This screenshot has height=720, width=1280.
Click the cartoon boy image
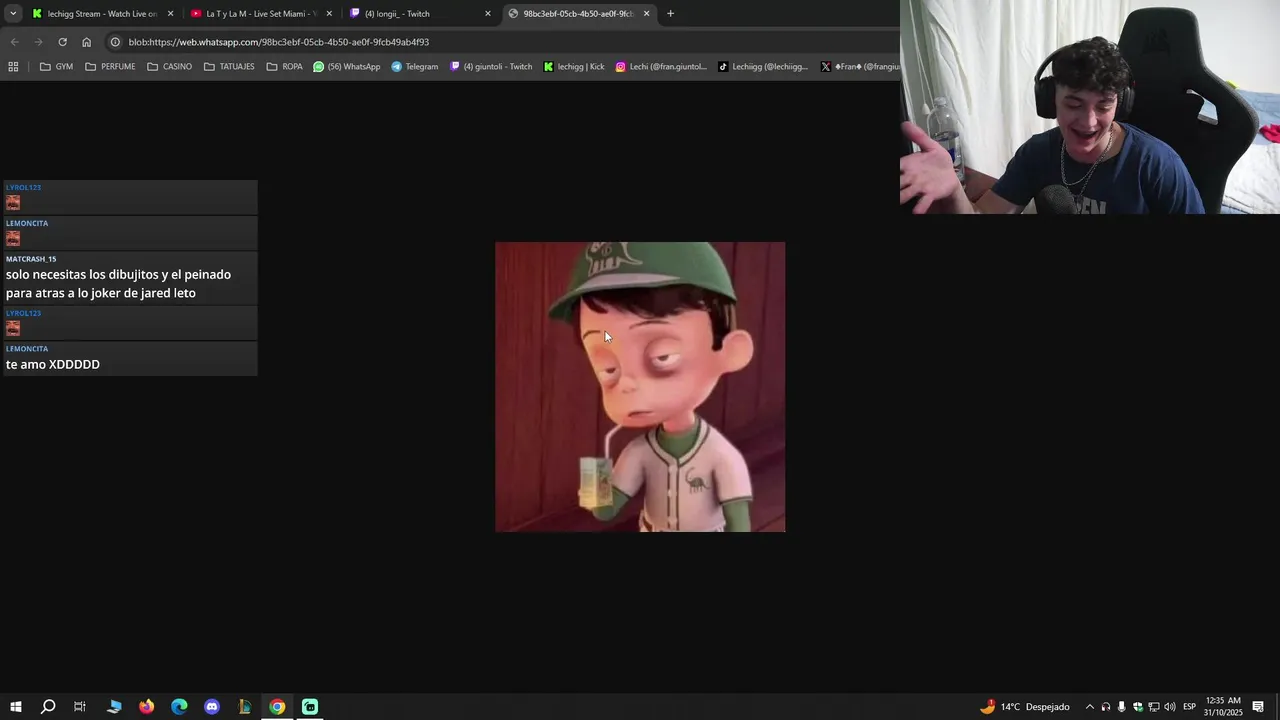(640, 387)
